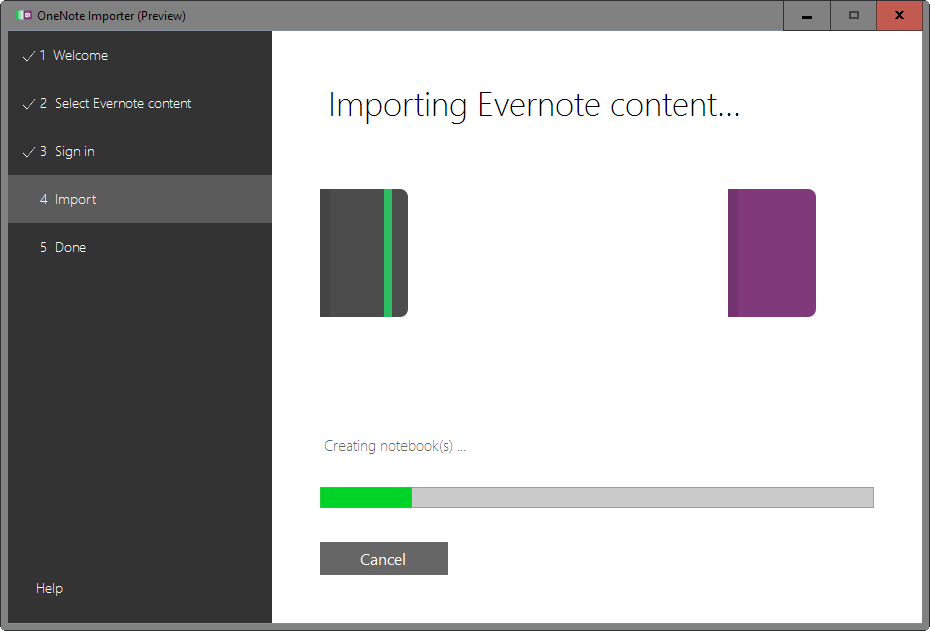This screenshot has width=930, height=631.
Task: Click the checkmark beside Welcome
Action: point(28,56)
